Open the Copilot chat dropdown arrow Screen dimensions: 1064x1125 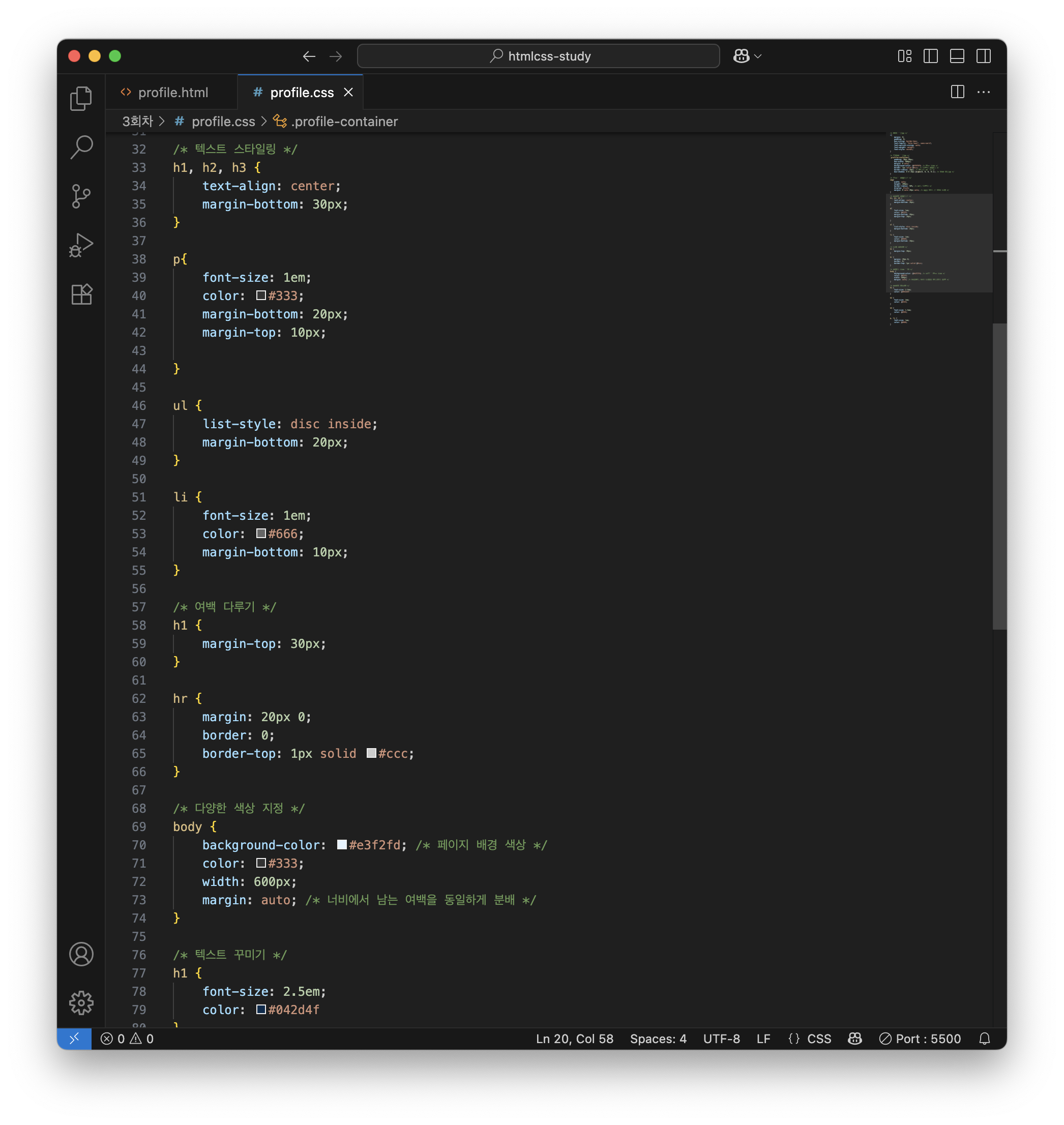(758, 56)
